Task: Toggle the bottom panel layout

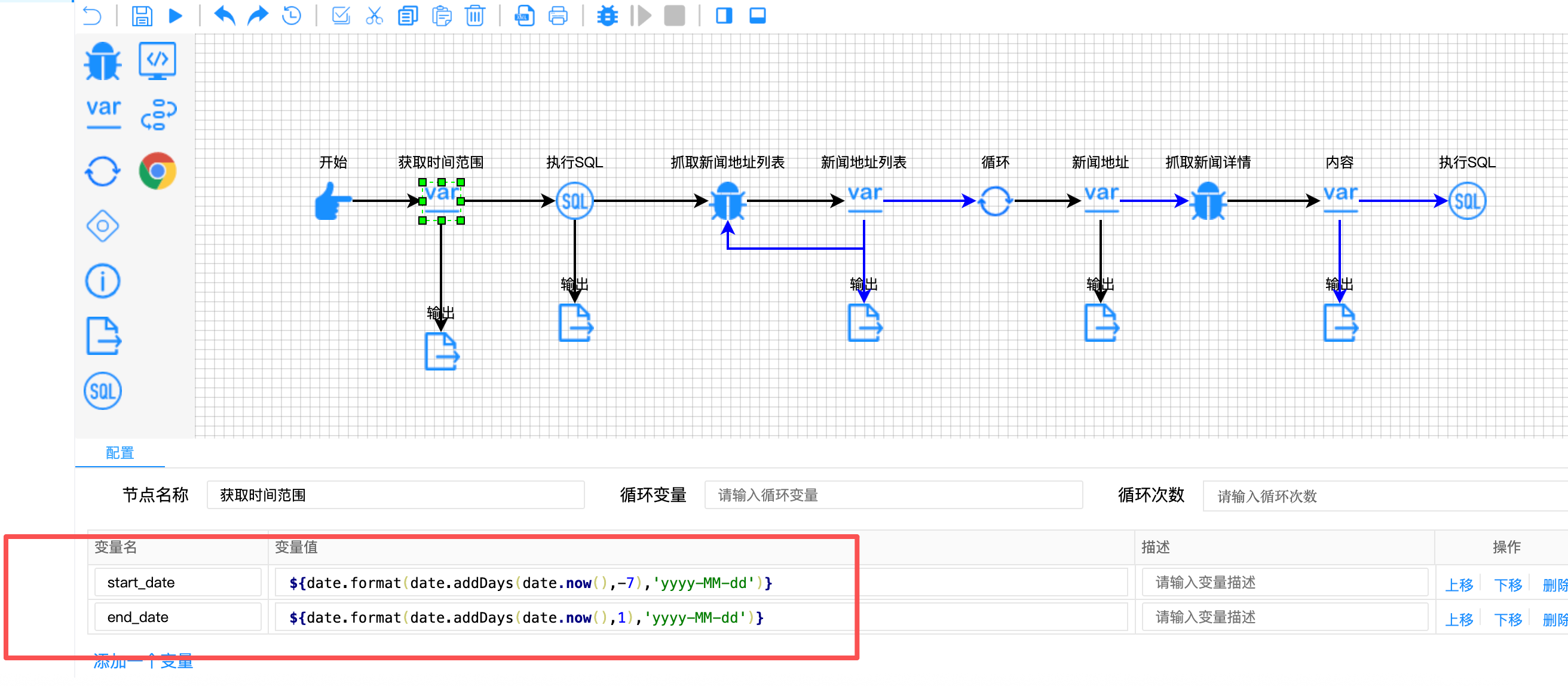Action: click(757, 16)
